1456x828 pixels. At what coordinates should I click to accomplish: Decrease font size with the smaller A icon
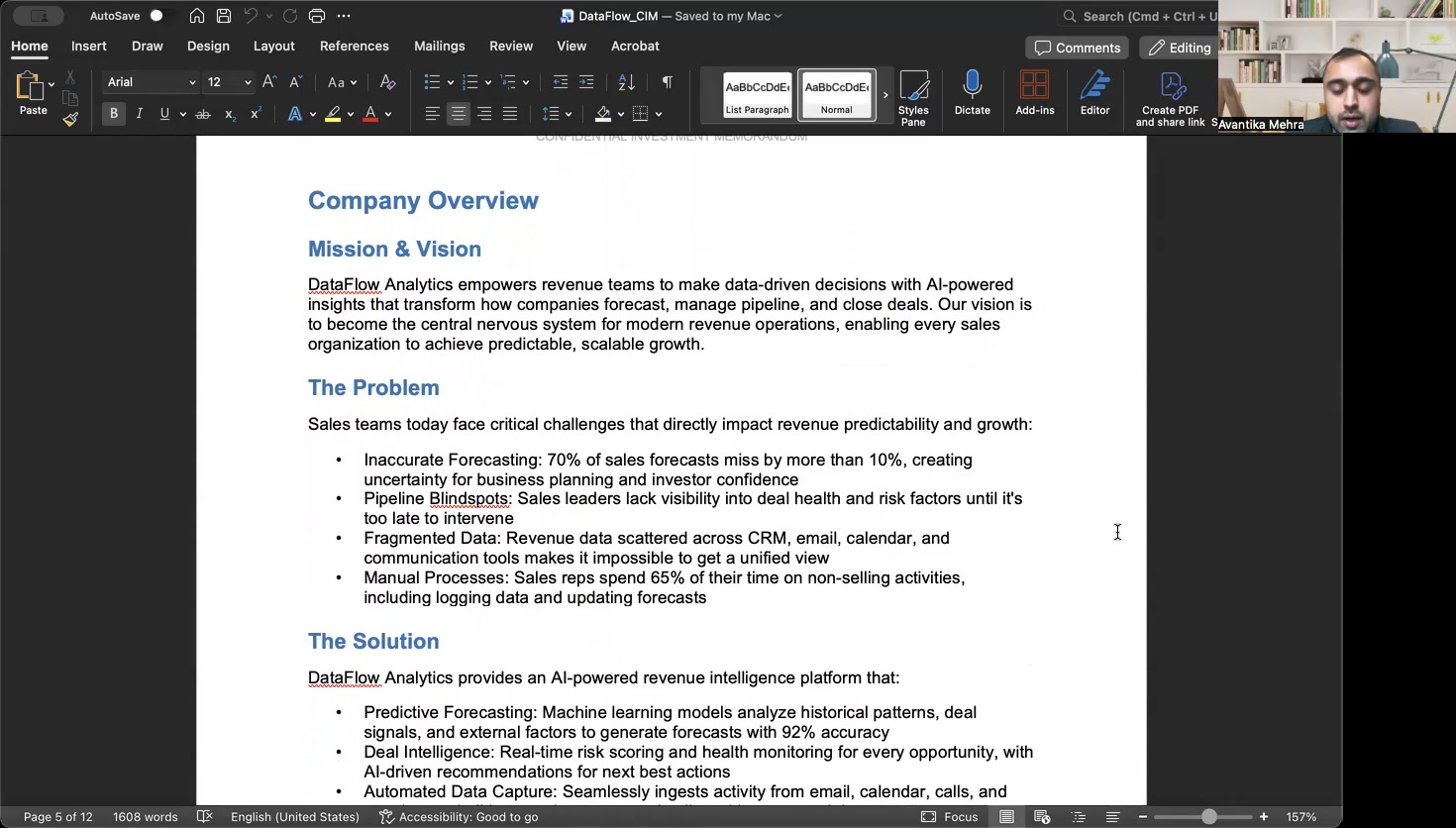point(295,82)
